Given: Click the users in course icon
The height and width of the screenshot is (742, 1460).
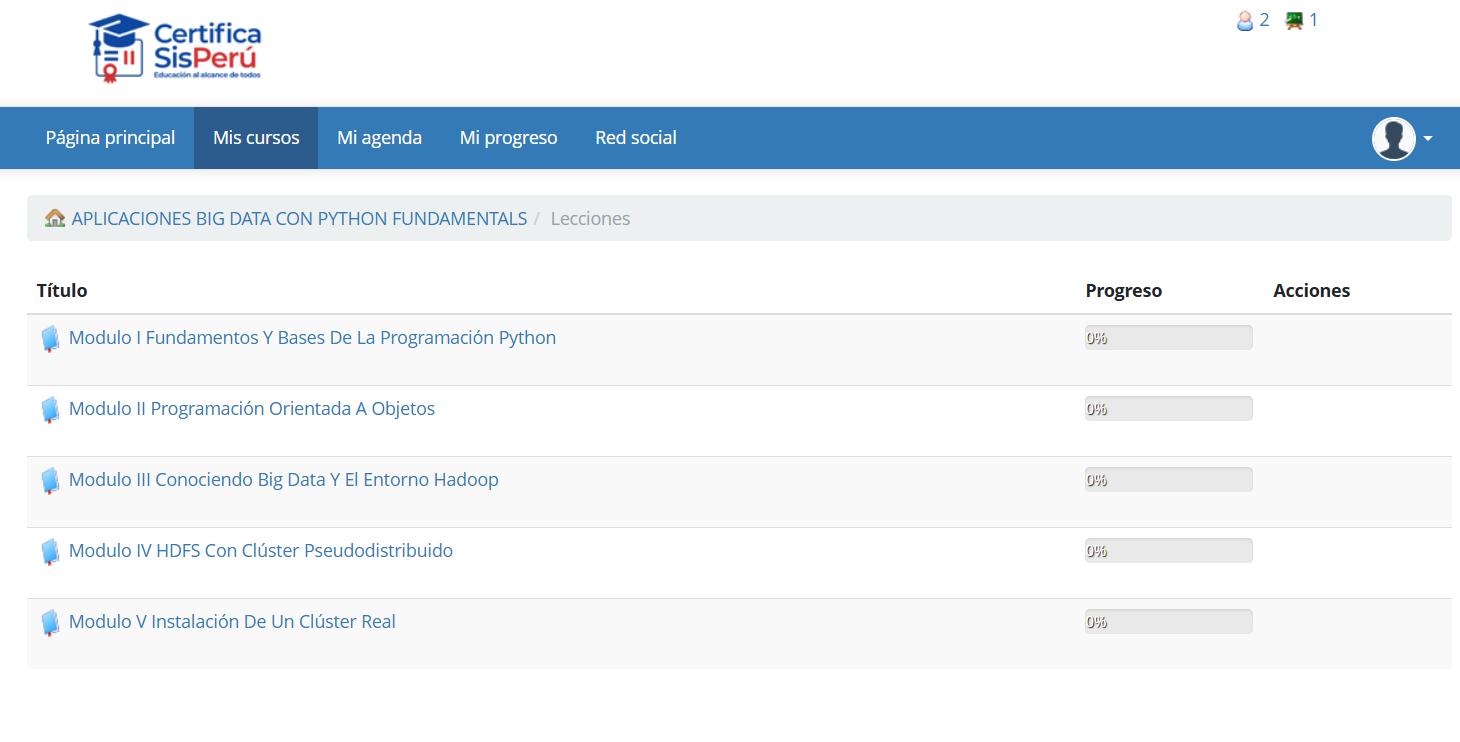Looking at the screenshot, I should (1295, 21).
